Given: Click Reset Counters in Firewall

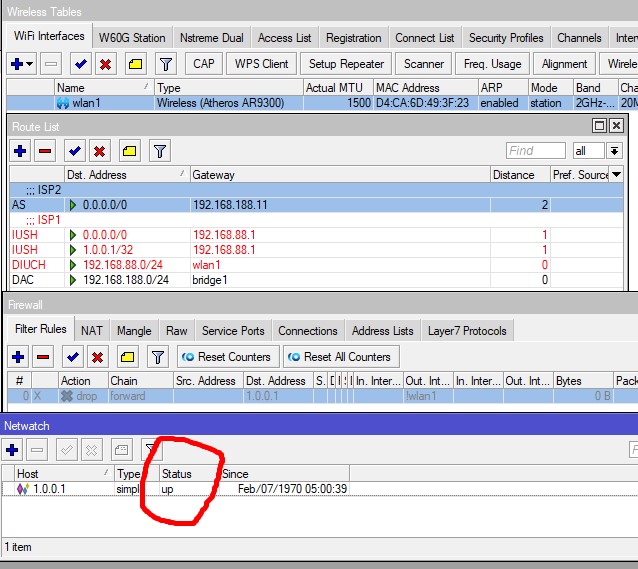Looking at the screenshot, I should (x=228, y=357).
